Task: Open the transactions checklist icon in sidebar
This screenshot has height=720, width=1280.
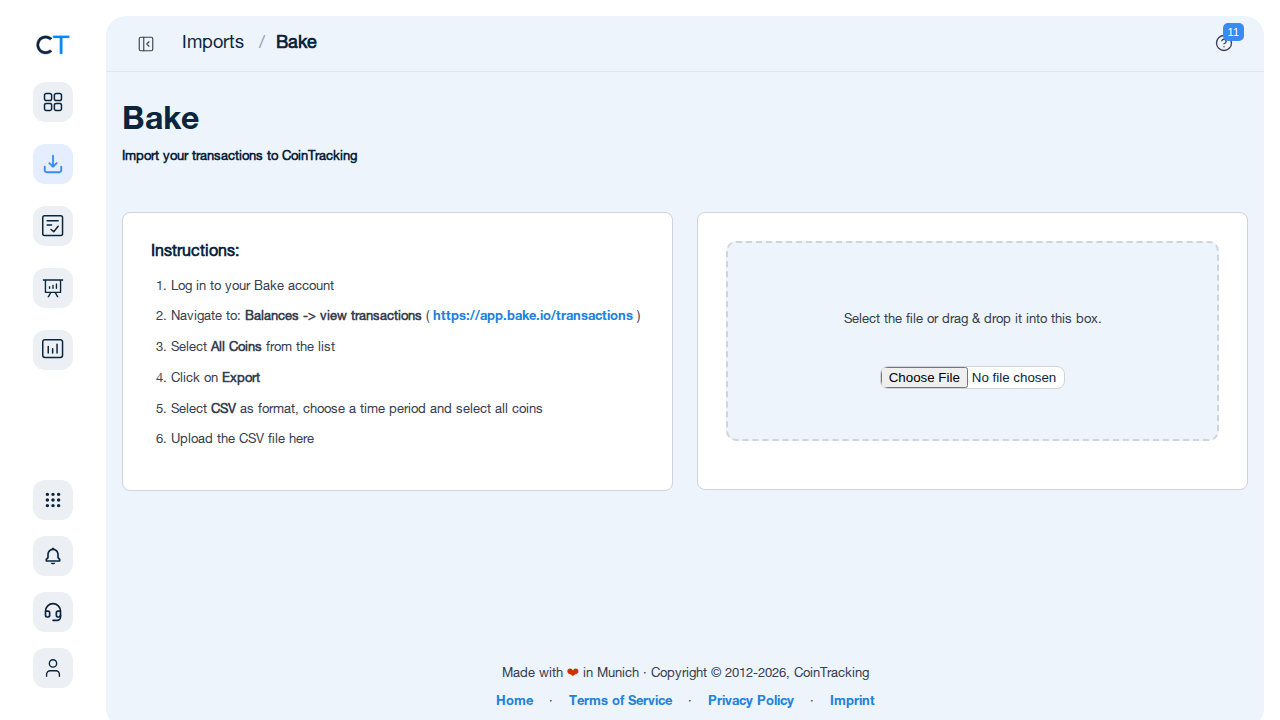Action: pos(53,226)
